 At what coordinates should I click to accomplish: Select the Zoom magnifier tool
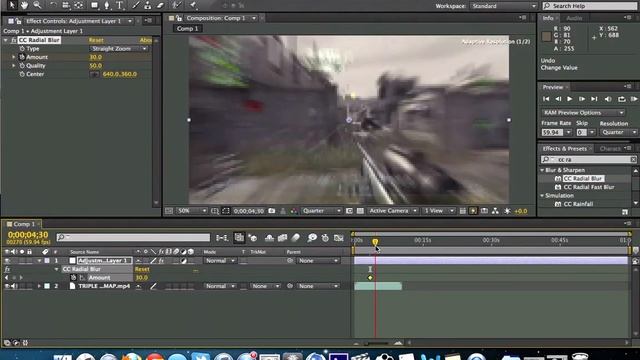(37, 5)
